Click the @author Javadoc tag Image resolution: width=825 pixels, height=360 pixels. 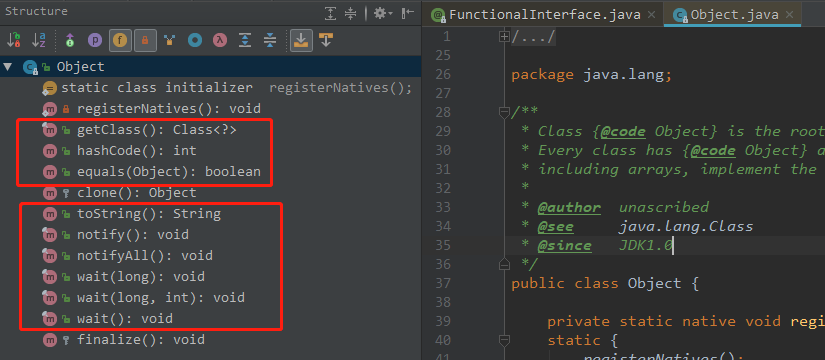[x=569, y=207]
